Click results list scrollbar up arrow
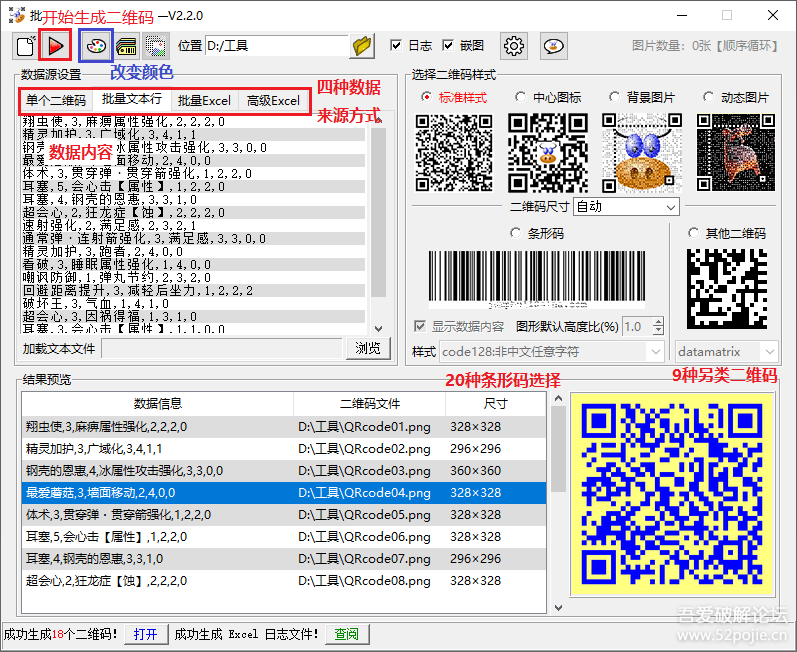Image resolution: width=797 pixels, height=652 pixels. (558, 398)
